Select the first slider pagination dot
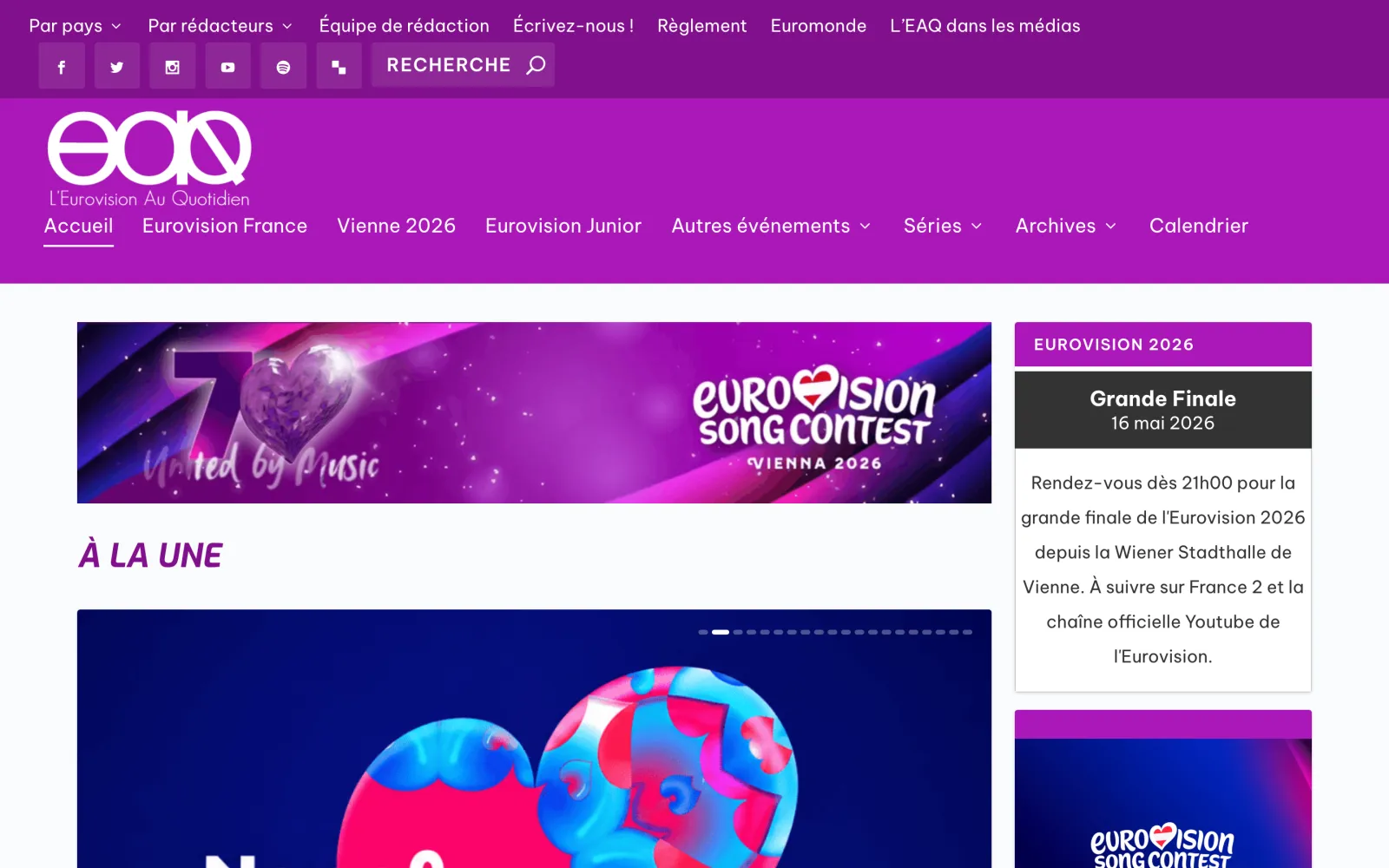This screenshot has height=868, width=1389. (703, 632)
